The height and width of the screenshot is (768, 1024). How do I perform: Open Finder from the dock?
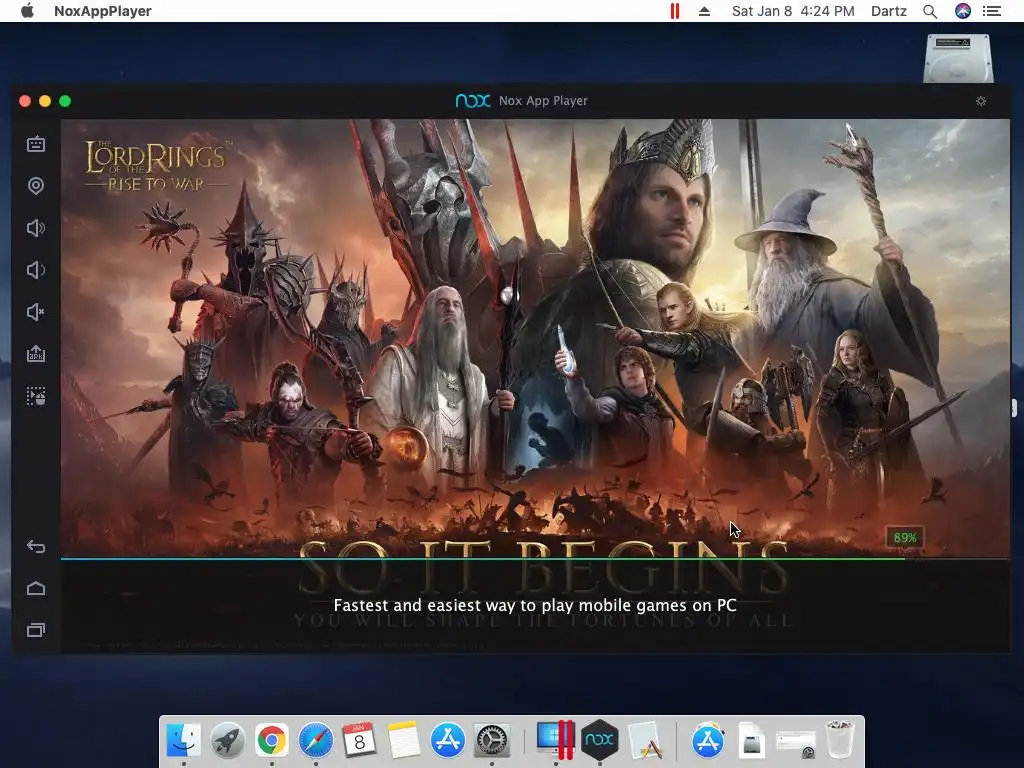(184, 740)
